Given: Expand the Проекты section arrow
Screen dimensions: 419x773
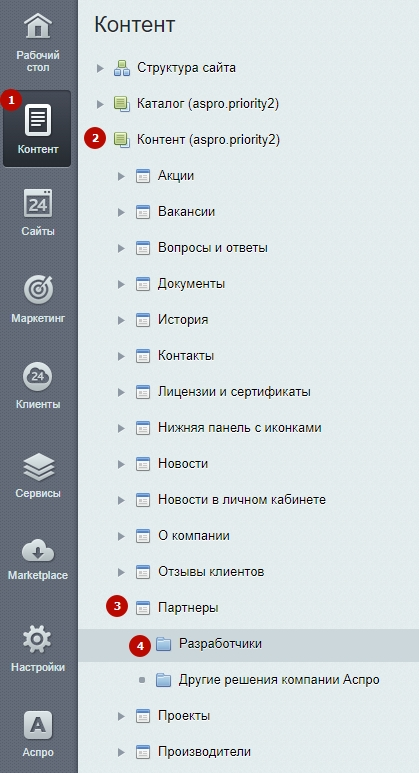Looking at the screenshot, I should (x=121, y=716).
